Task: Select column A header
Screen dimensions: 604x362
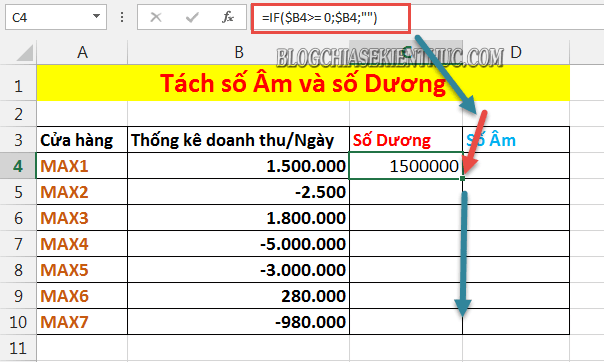Action: click(x=82, y=52)
